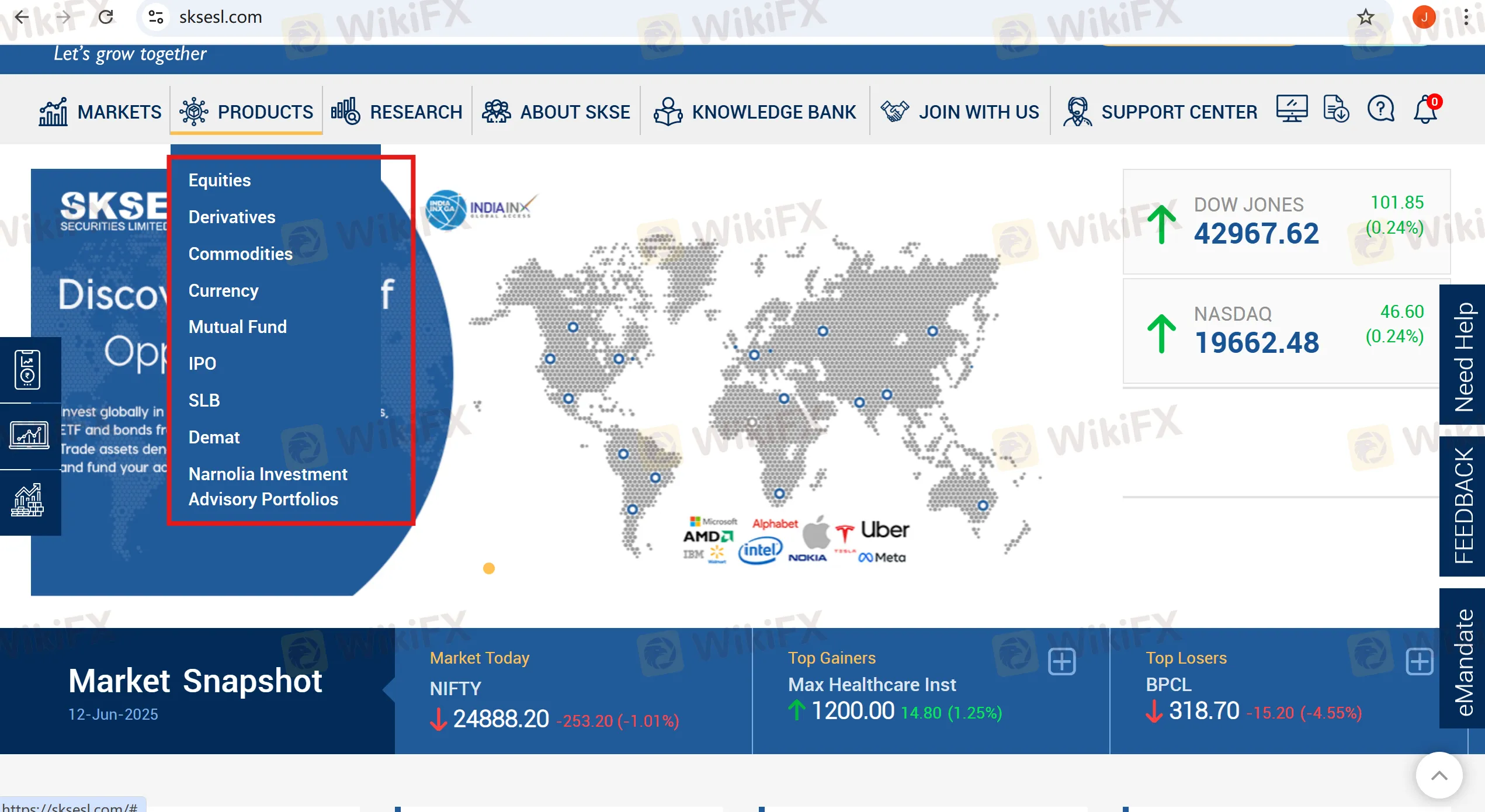
Task: Expand the Top Gainers plus box
Action: 1061,662
